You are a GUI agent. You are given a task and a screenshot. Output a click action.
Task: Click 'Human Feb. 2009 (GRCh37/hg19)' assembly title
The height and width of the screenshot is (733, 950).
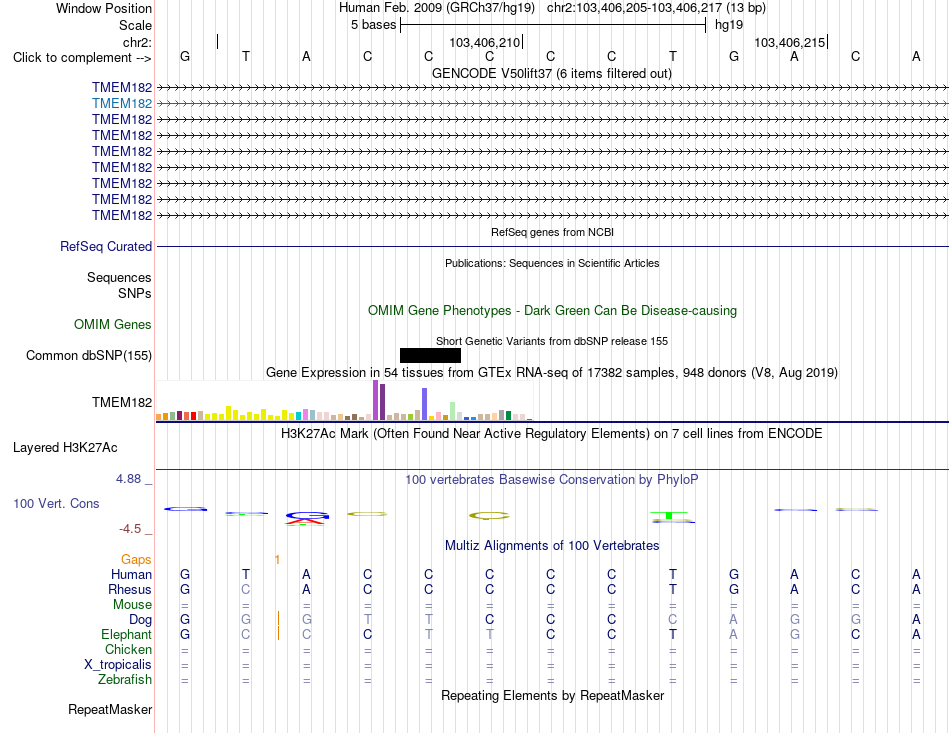(x=437, y=8)
